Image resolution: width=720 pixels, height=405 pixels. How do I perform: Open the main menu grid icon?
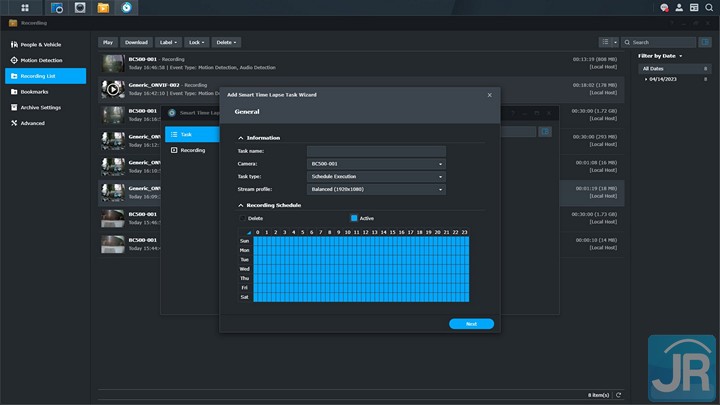click(23, 8)
